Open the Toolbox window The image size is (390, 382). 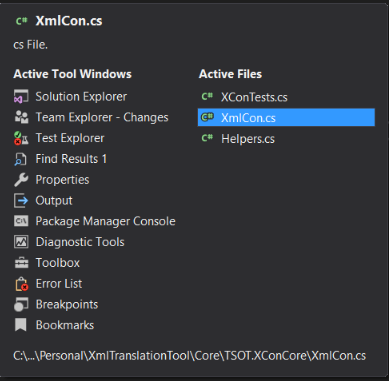point(58,263)
